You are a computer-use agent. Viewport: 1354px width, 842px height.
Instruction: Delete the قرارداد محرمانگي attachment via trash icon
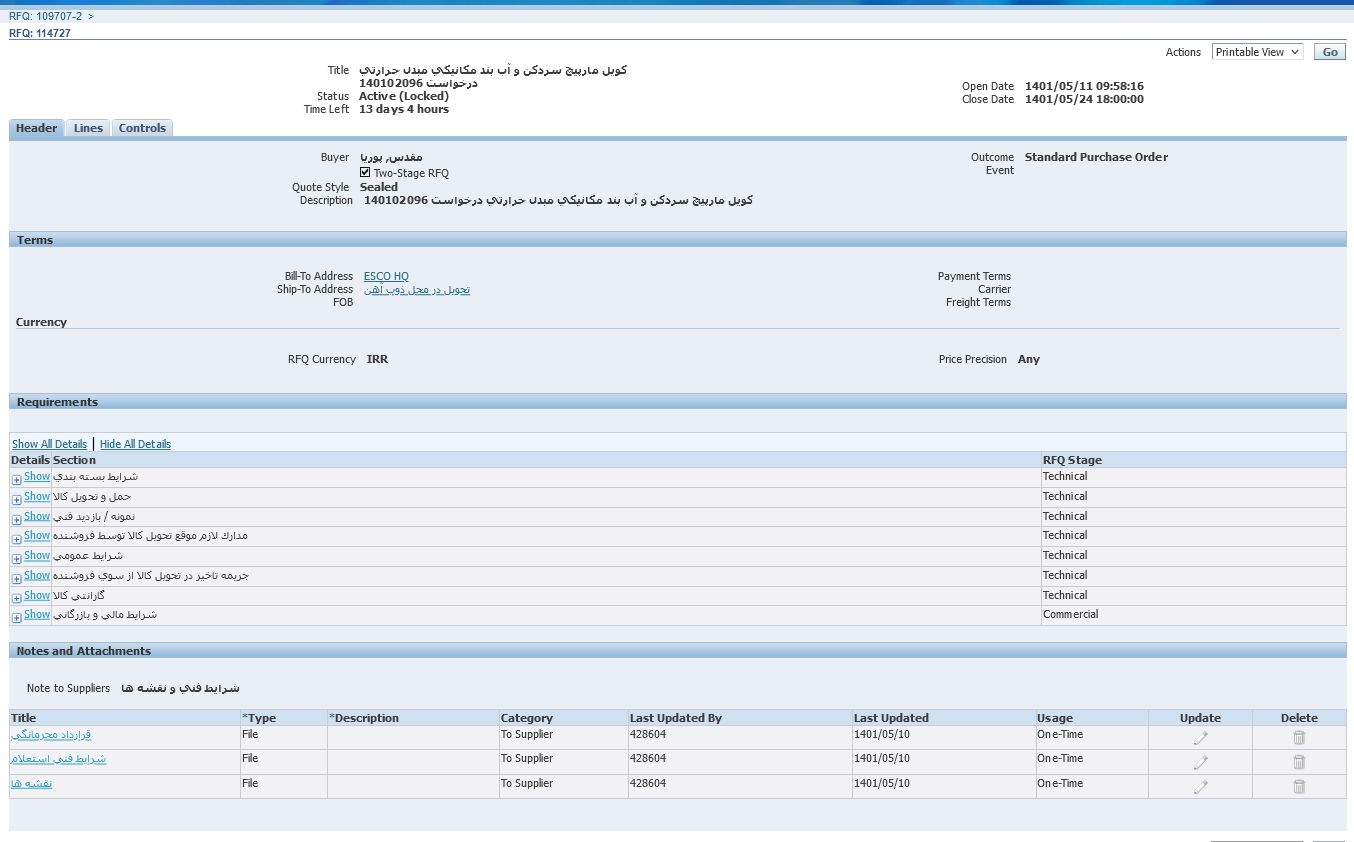coord(1299,738)
